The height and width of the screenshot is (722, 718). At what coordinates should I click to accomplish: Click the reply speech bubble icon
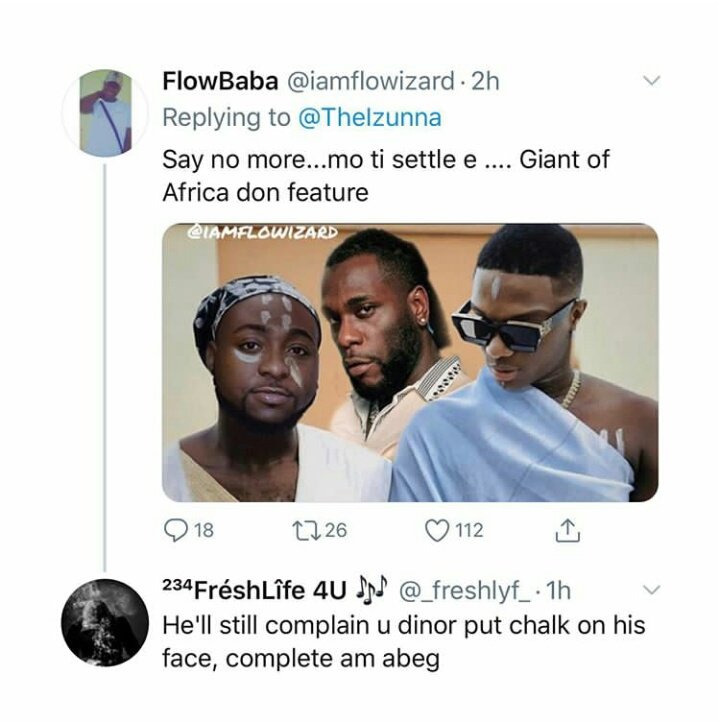point(176,531)
